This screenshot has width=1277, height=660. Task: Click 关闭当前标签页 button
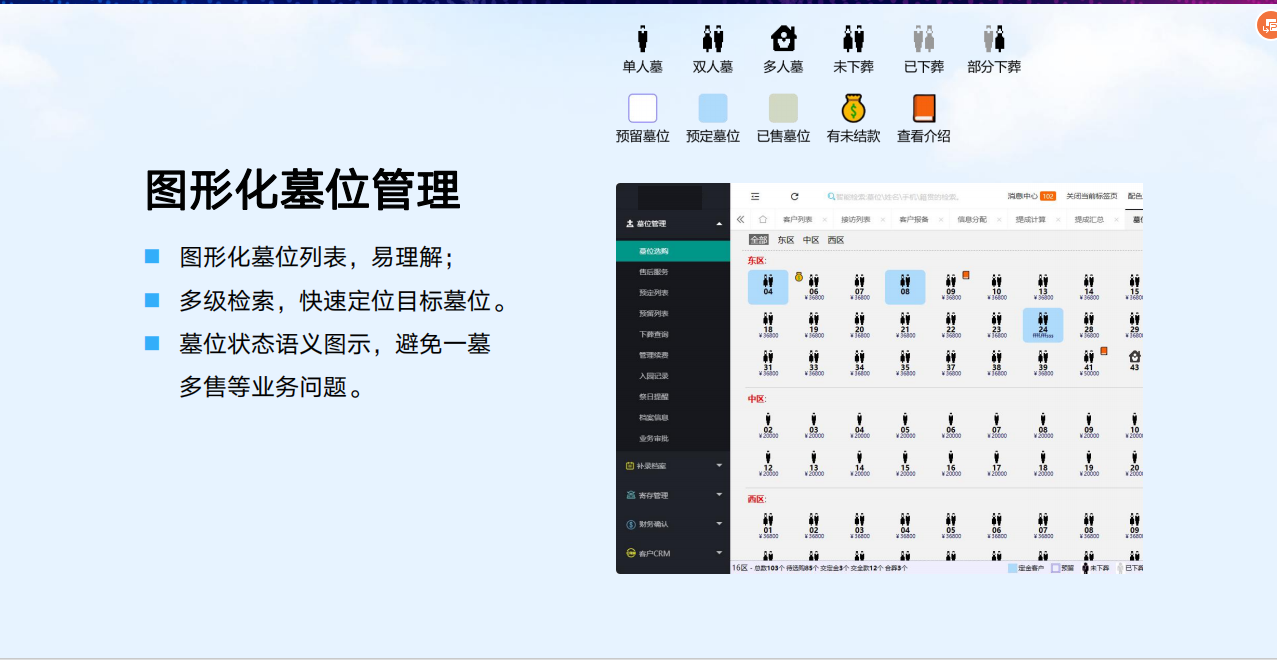tap(1092, 197)
